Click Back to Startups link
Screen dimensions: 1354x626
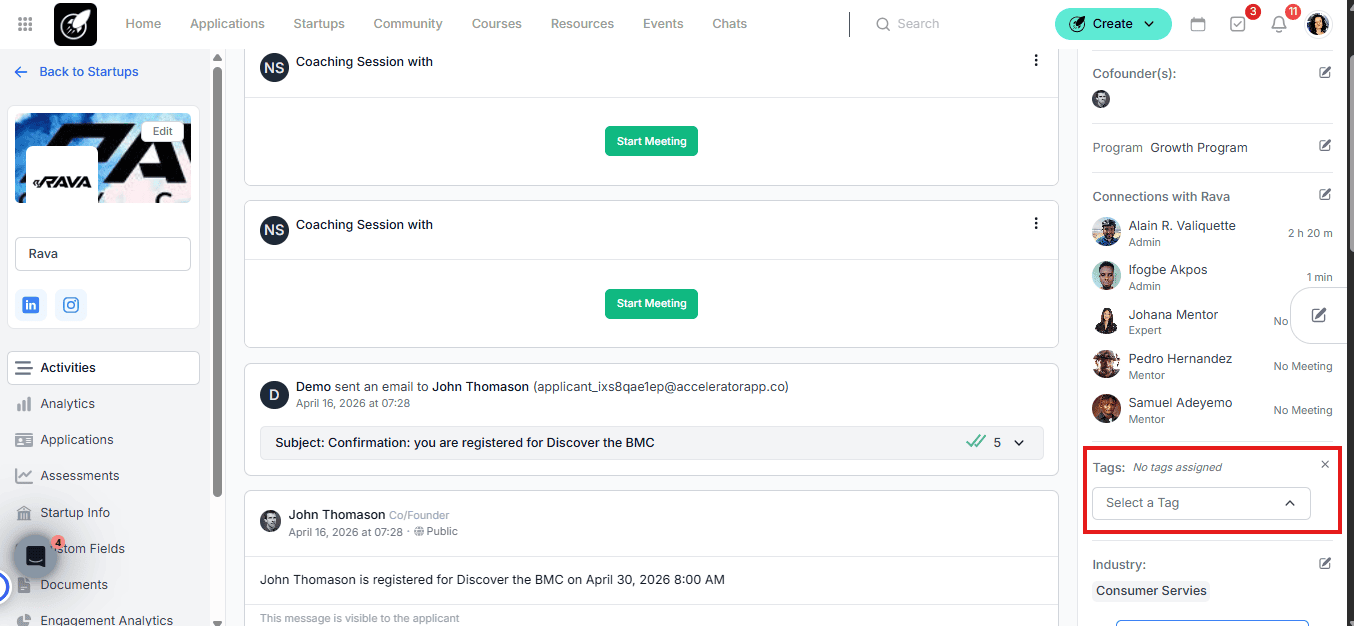coord(76,72)
